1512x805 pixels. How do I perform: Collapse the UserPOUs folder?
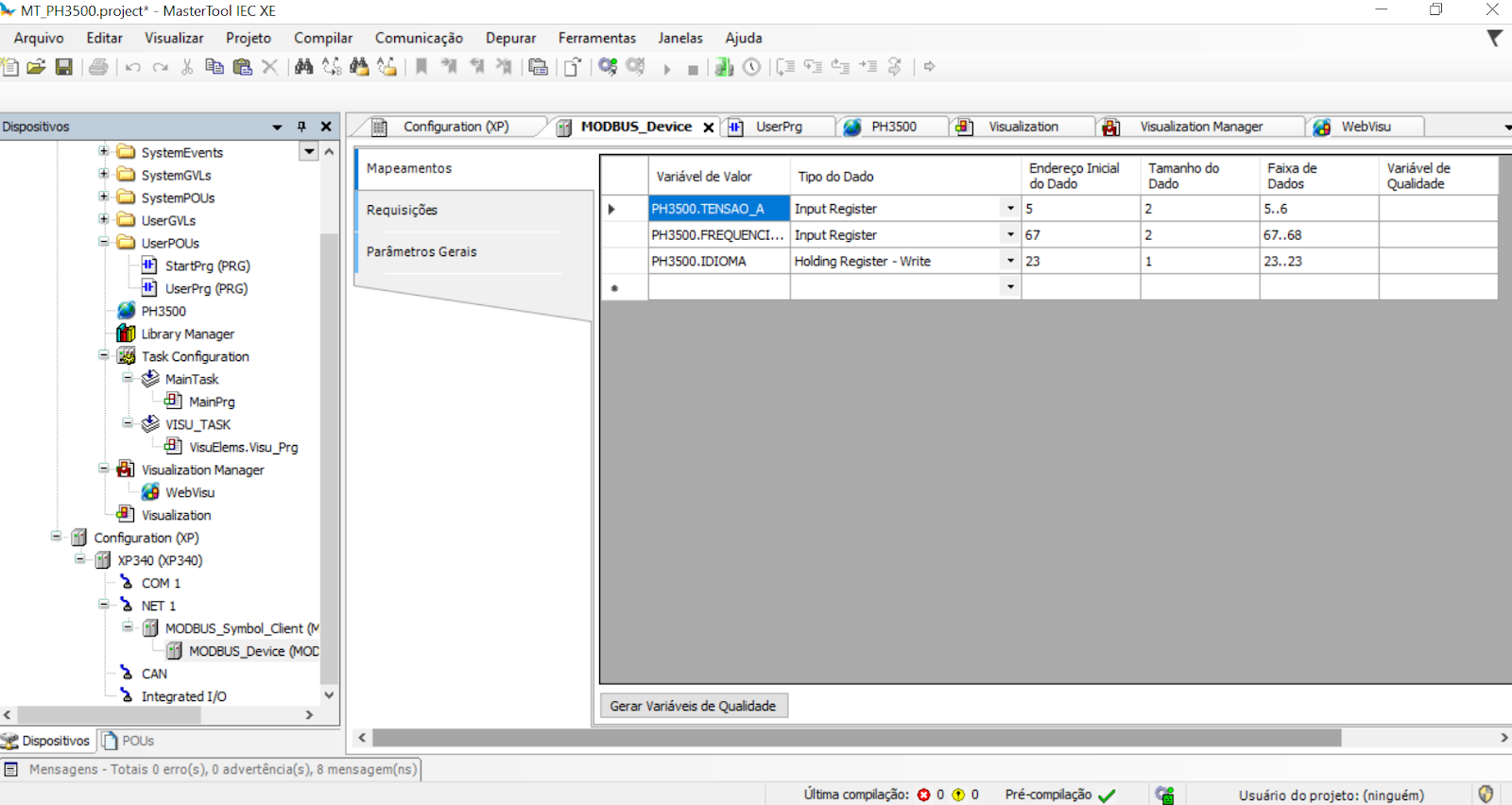(104, 243)
